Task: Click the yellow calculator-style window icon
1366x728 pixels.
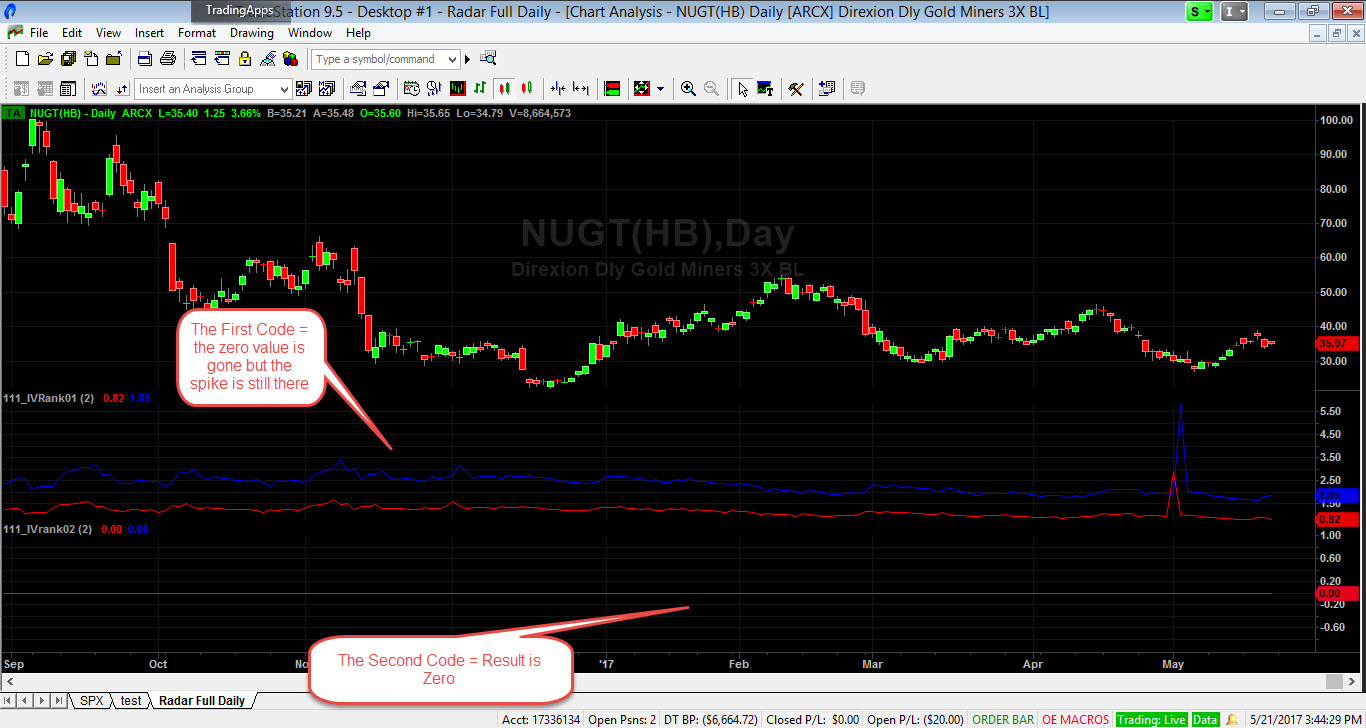Action: pos(68,89)
